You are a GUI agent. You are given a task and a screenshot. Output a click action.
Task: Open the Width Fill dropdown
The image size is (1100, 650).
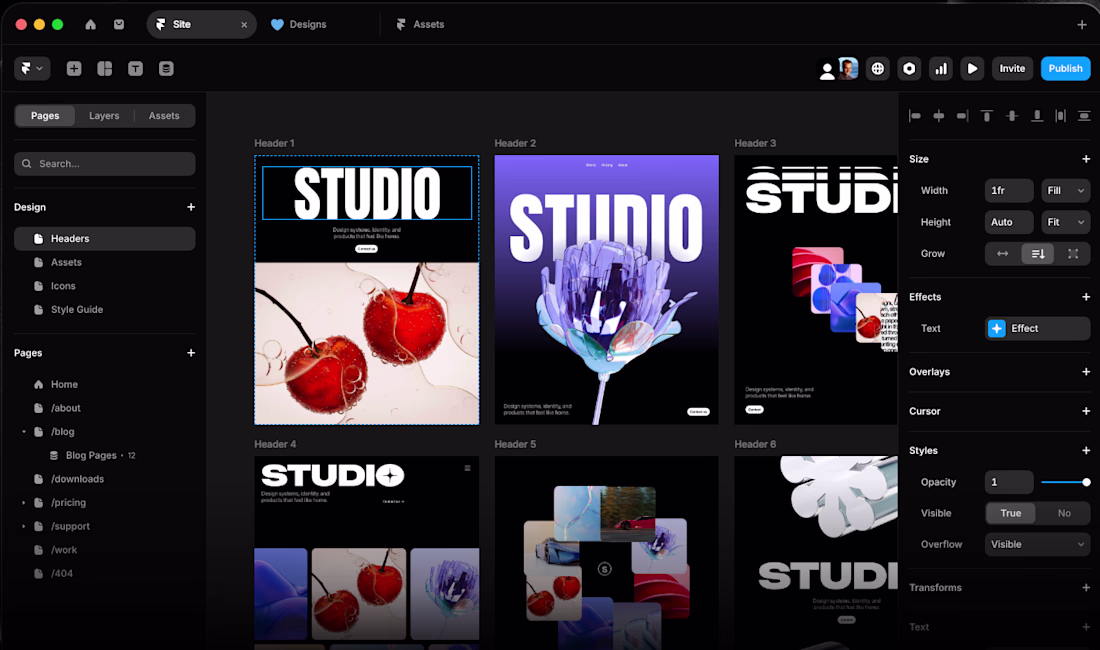[1066, 191]
